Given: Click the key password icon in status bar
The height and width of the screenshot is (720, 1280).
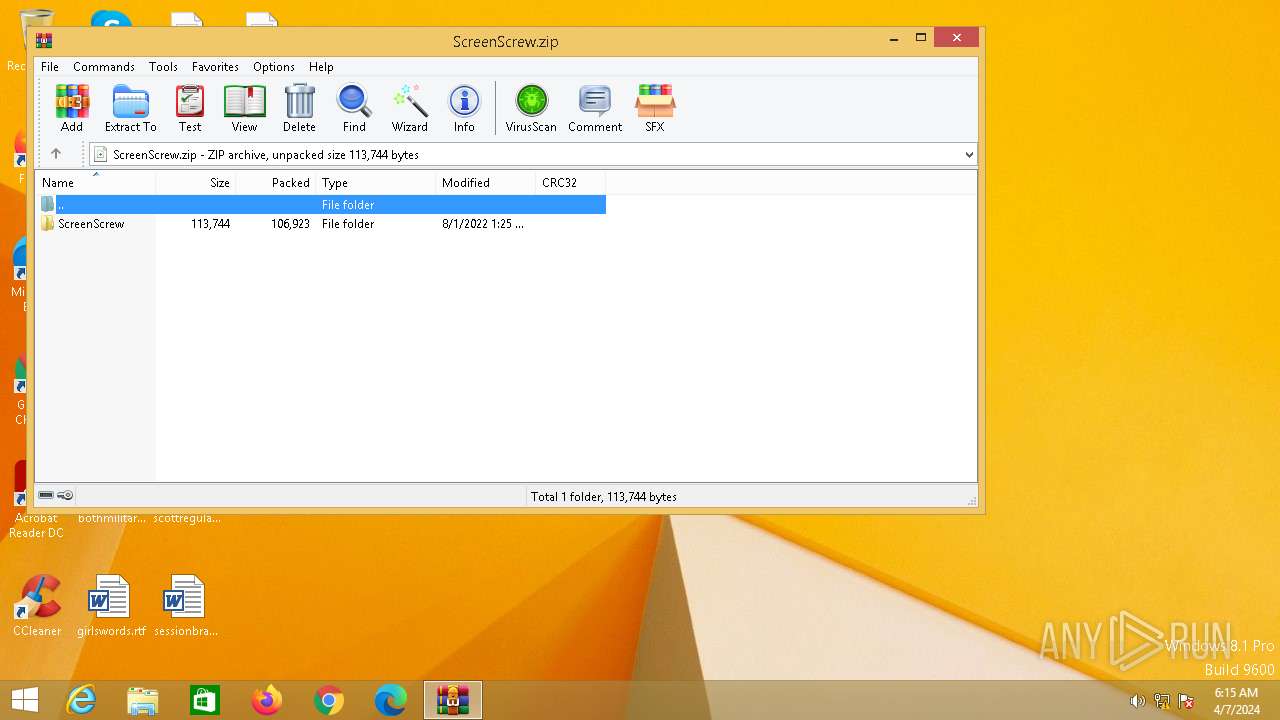Looking at the screenshot, I should pos(65,495).
